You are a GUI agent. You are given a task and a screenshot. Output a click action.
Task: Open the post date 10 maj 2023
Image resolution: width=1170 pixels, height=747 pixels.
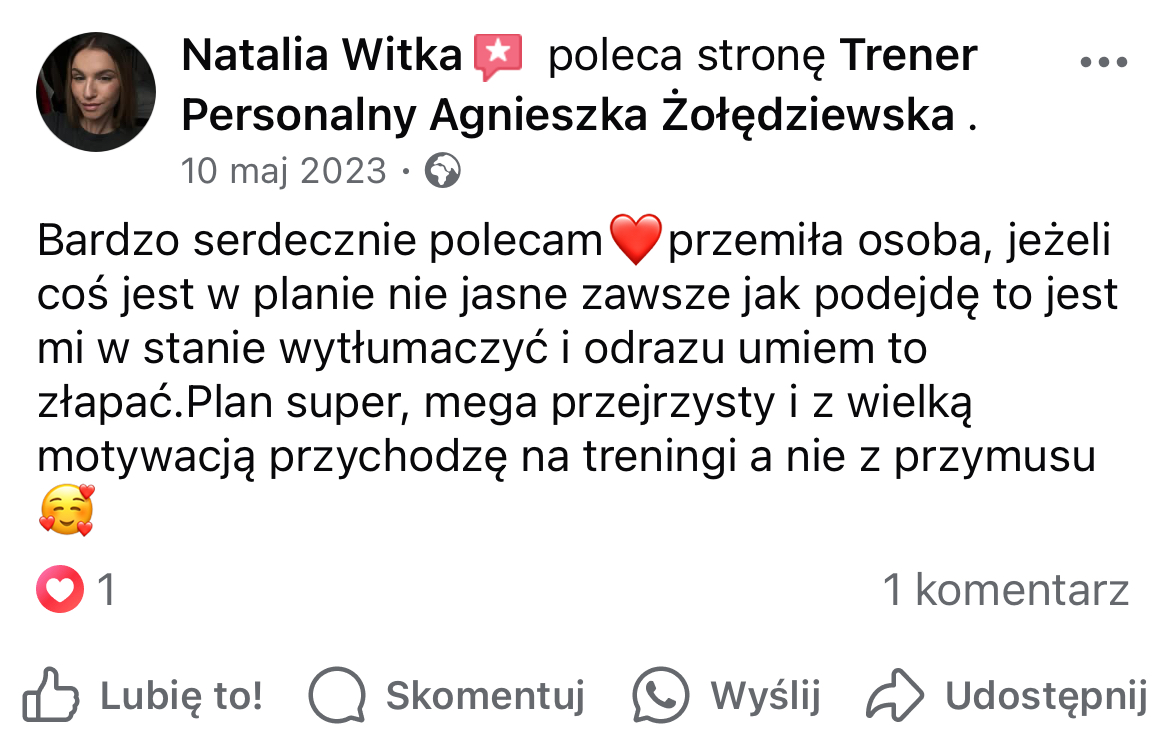(x=283, y=171)
